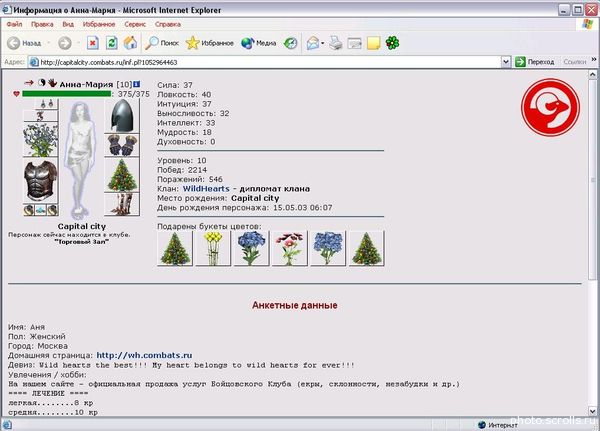
Task: Go back with the Назад button
Action: 24,43
